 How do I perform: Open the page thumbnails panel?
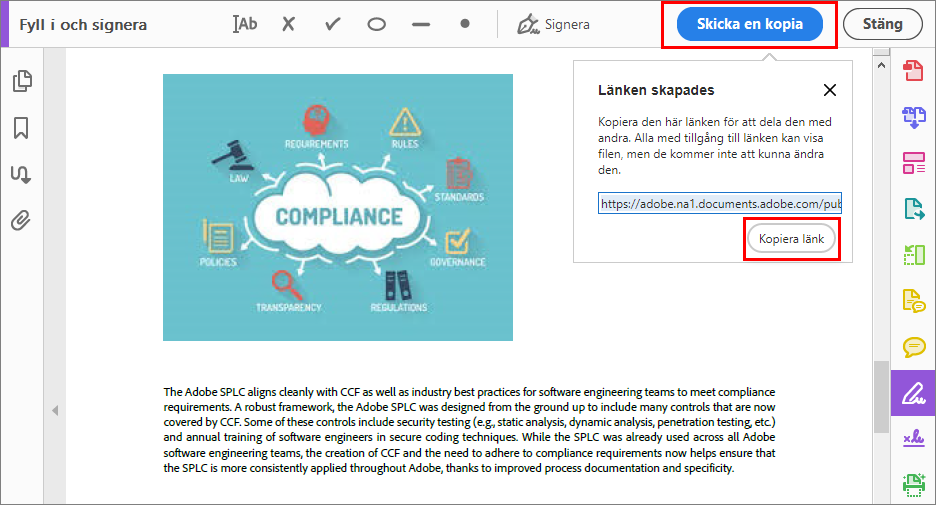[x=22, y=81]
